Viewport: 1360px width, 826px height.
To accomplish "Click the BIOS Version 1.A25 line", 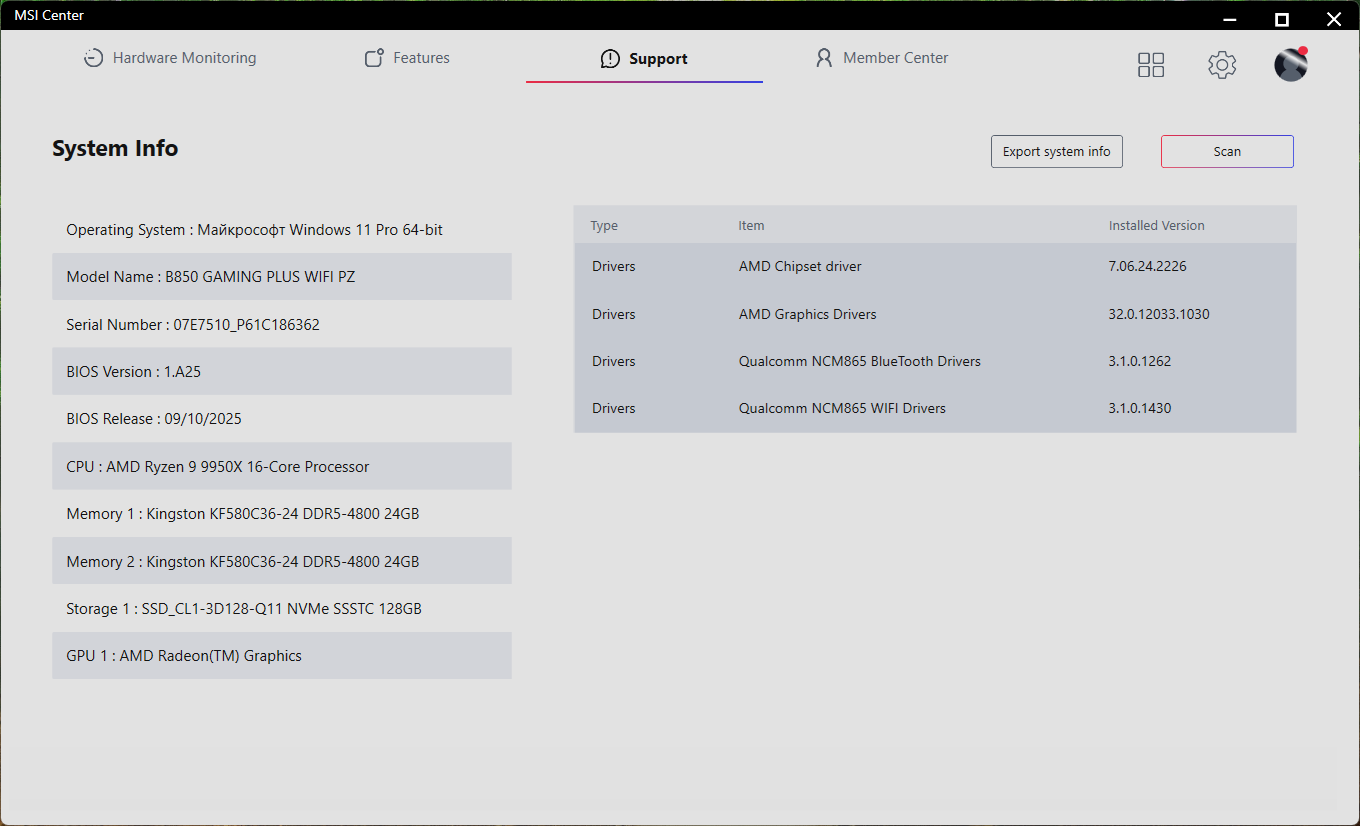I will pyautogui.click(x=282, y=372).
